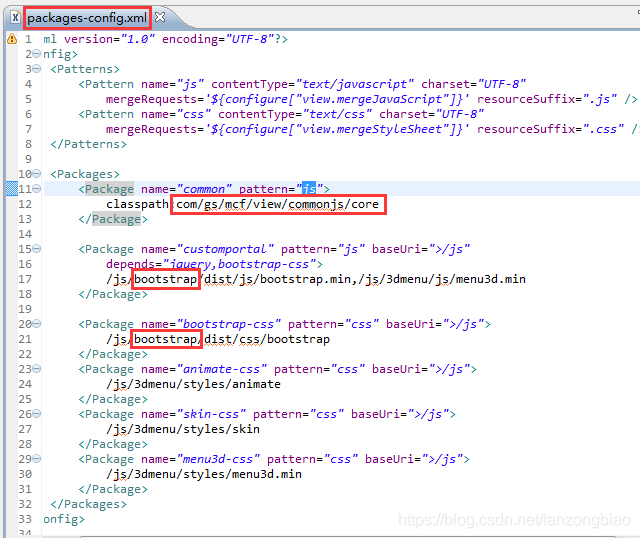Click the view.mergeStyleSheet expression

coord(337,129)
